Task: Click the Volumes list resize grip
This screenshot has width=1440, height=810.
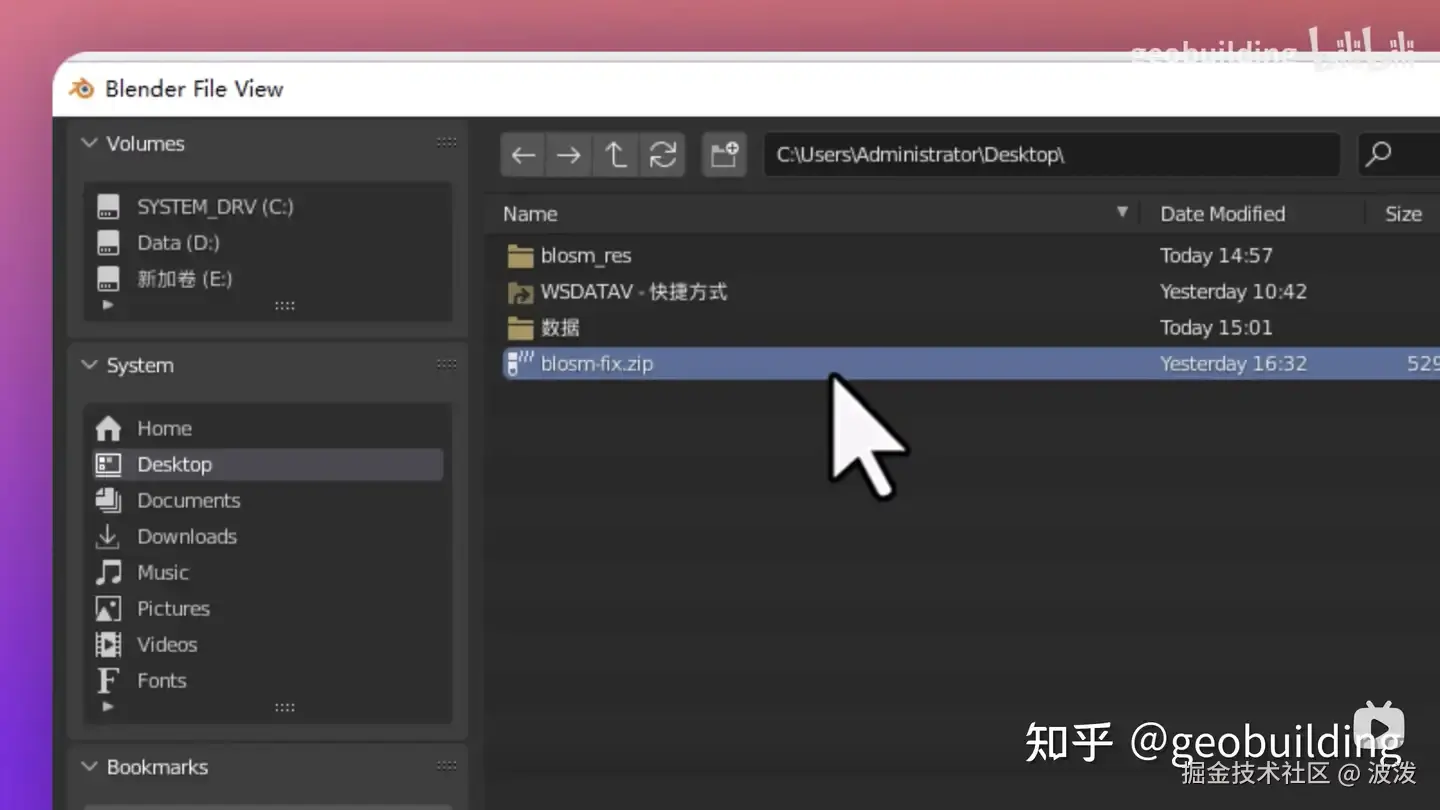Action: pyautogui.click(x=285, y=306)
